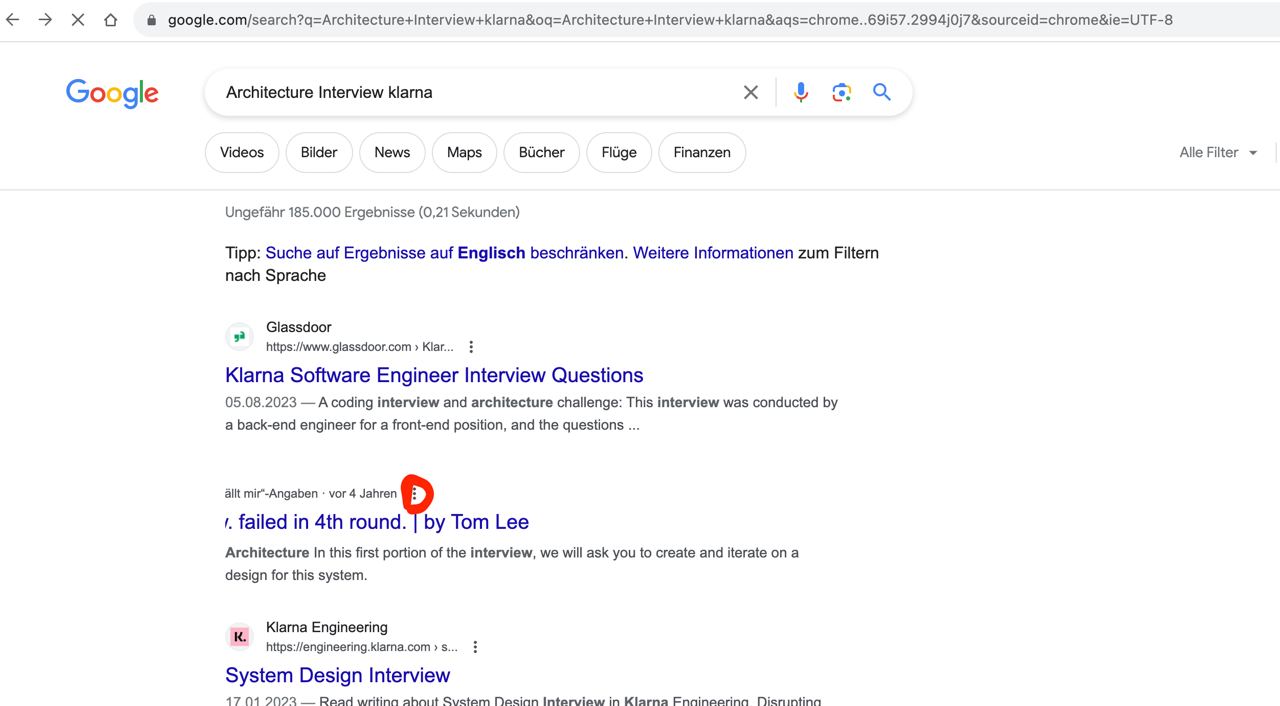
Task: Select the Finanzen filter
Action: (702, 152)
